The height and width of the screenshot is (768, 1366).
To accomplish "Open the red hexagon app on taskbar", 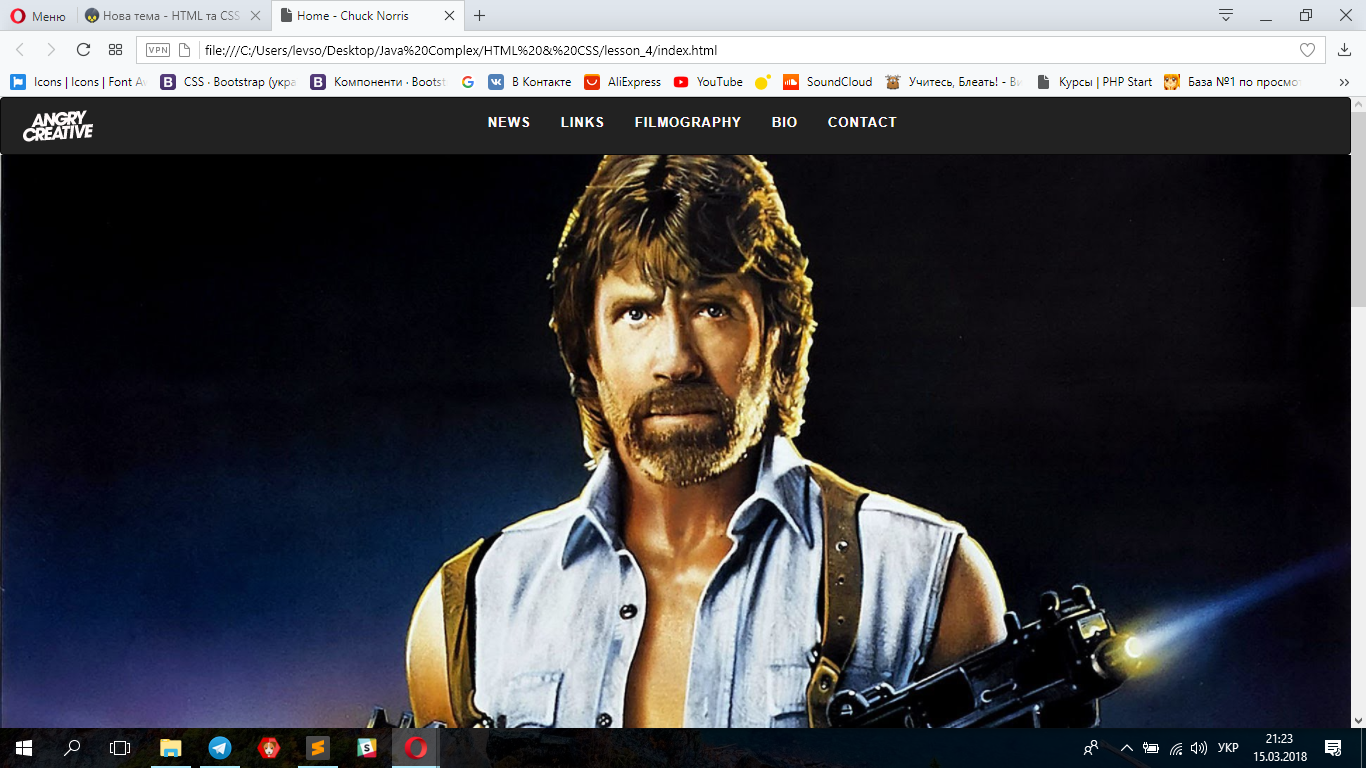I will [268, 748].
